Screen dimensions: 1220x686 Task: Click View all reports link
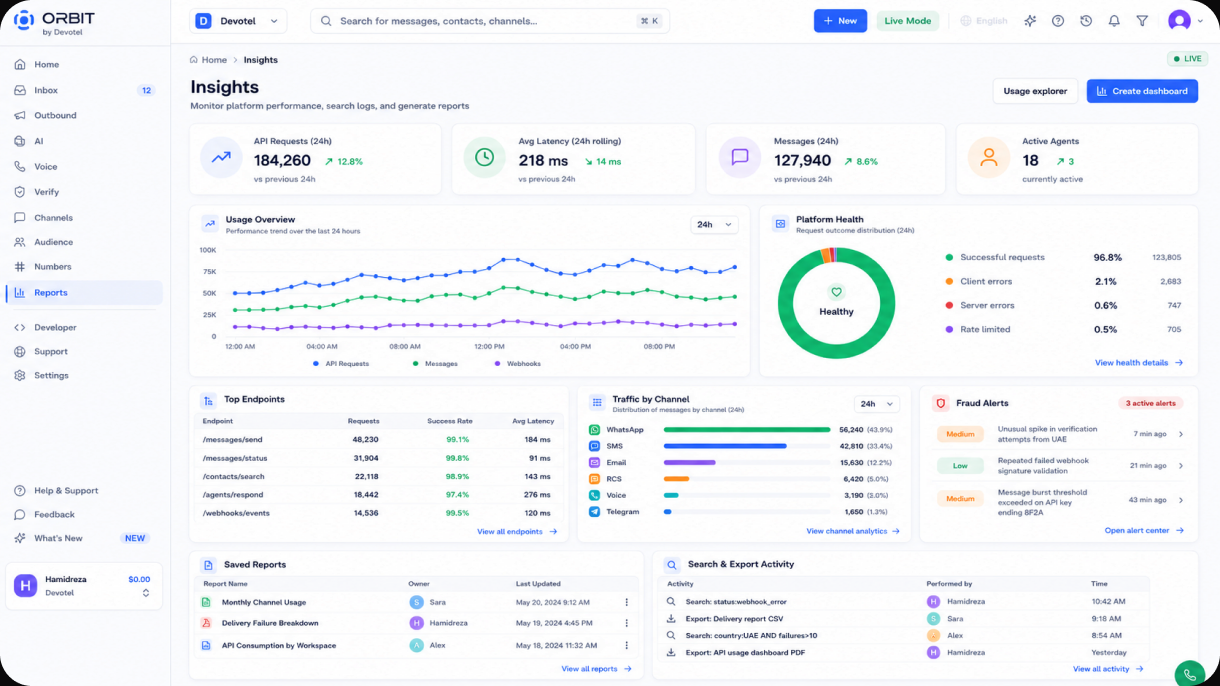[x=597, y=669]
